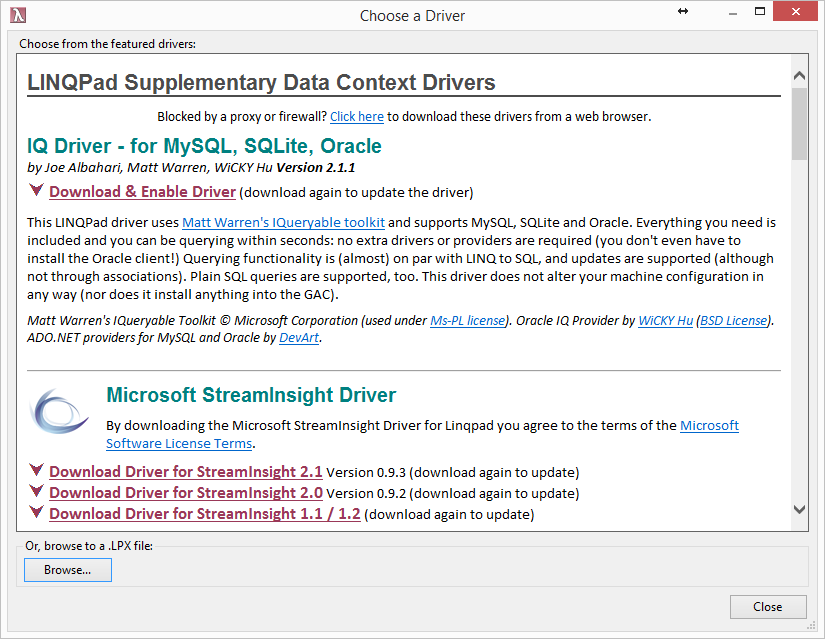Click the 'Microsoft StreamInsight Driver' heading
Viewport: 825px width, 639px height.
[x=251, y=395]
